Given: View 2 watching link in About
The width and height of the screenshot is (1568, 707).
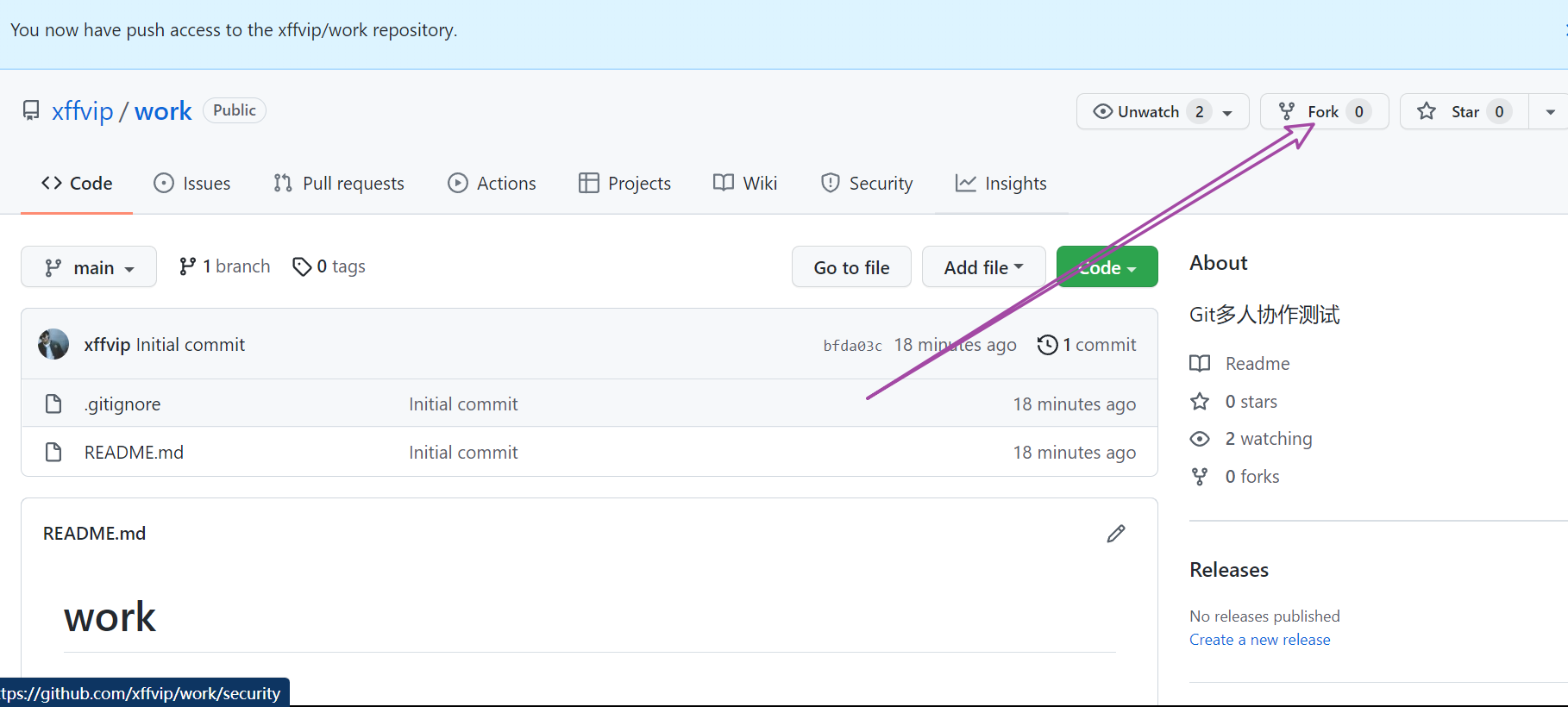Looking at the screenshot, I should point(1269,439).
